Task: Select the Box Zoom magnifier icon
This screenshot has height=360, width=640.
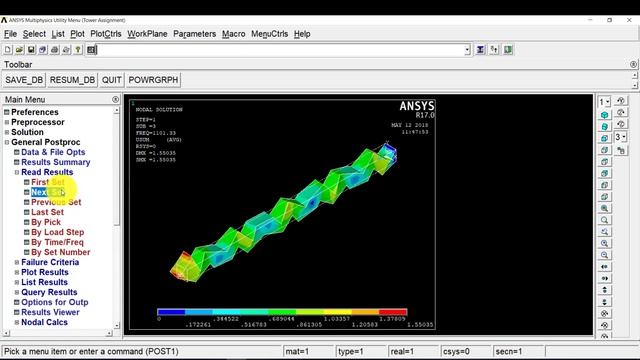Action: 604,220
